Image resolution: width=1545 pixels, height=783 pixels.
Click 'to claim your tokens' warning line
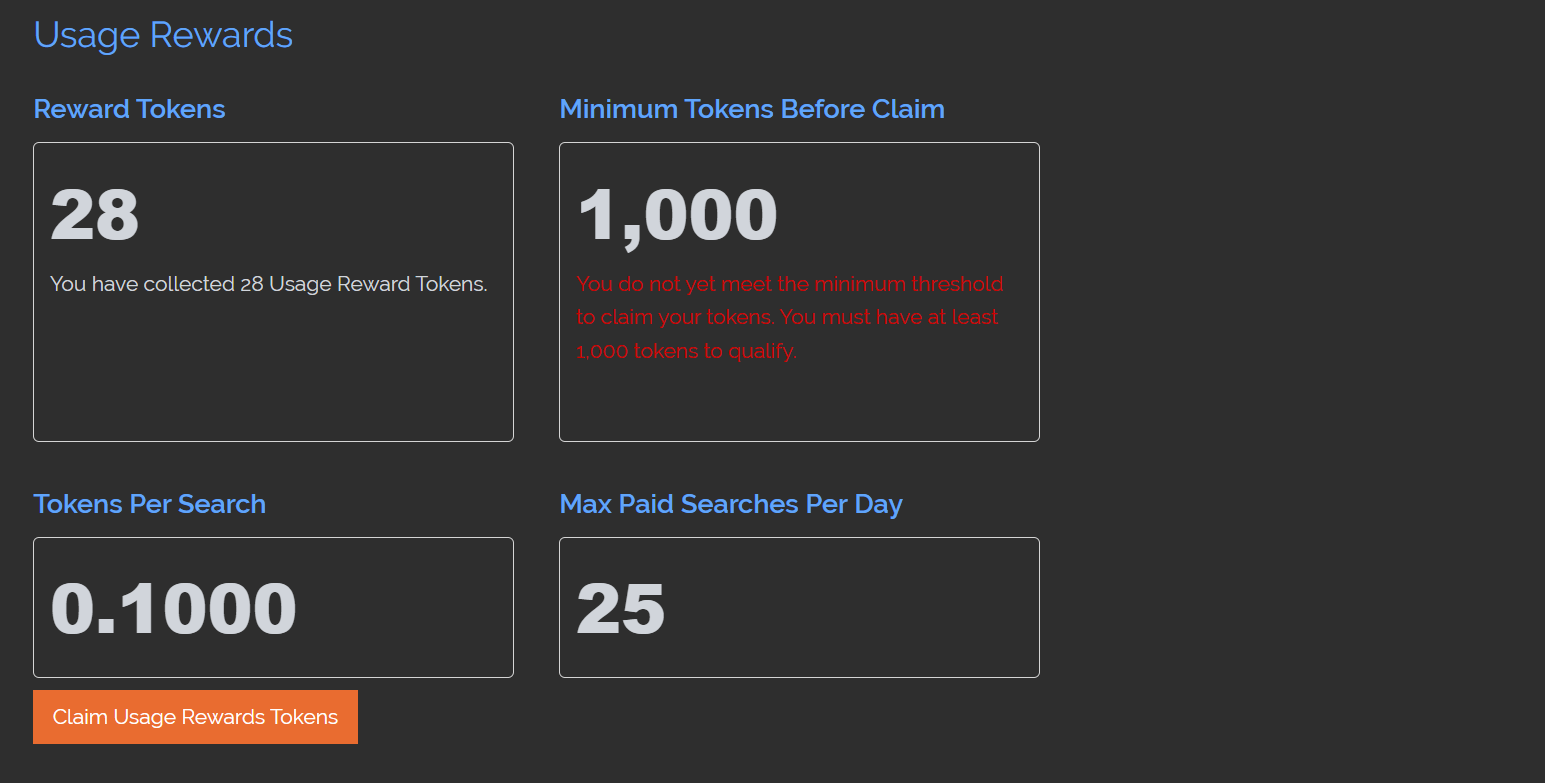coord(675,317)
